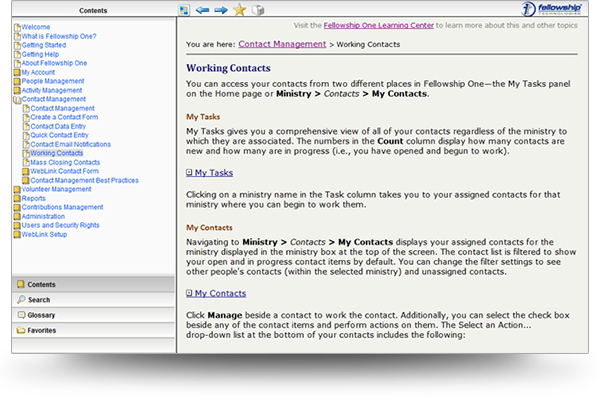
Task: Click the book icon beside My Account
Action: point(17,72)
